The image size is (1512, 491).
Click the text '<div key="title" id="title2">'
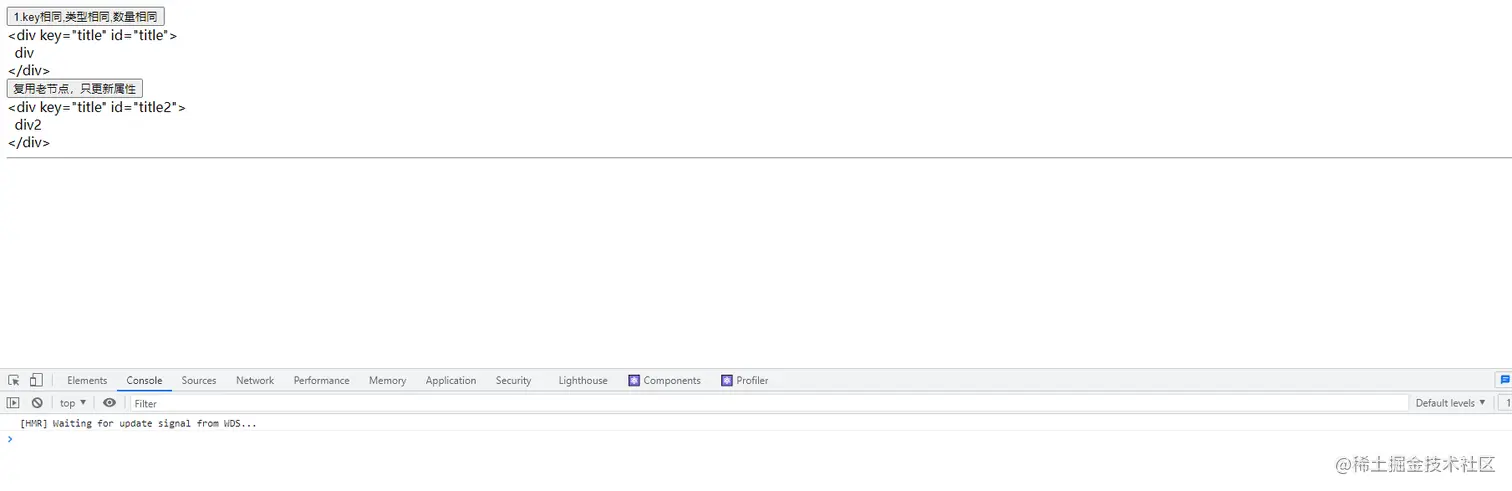[x=97, y=107]
